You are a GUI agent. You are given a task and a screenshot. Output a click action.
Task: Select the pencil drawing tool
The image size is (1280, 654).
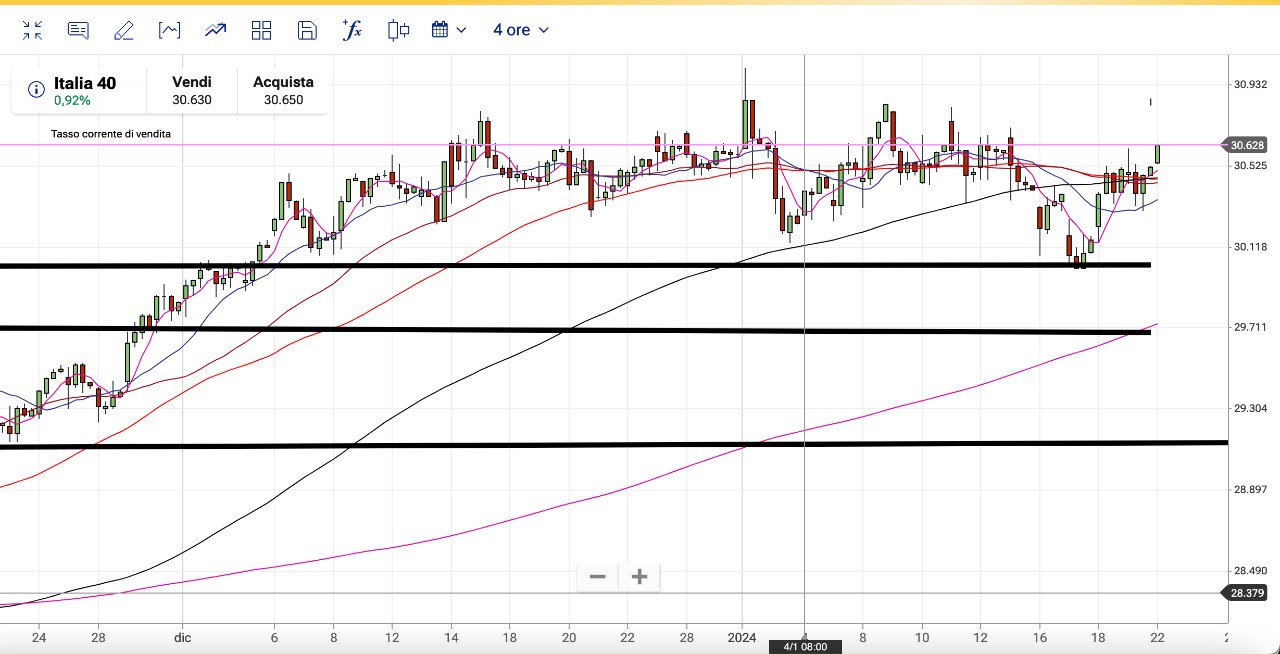tap(124, 30)
